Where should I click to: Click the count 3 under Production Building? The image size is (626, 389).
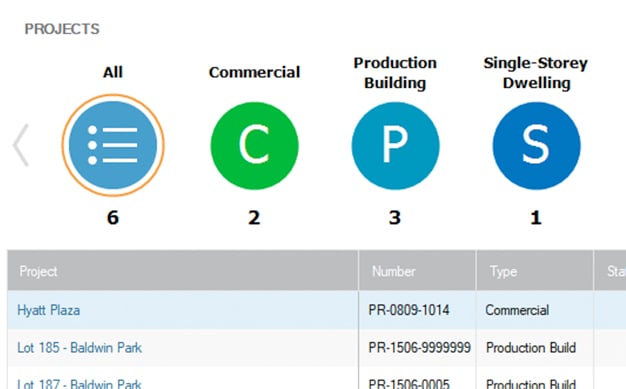[395, 218]
